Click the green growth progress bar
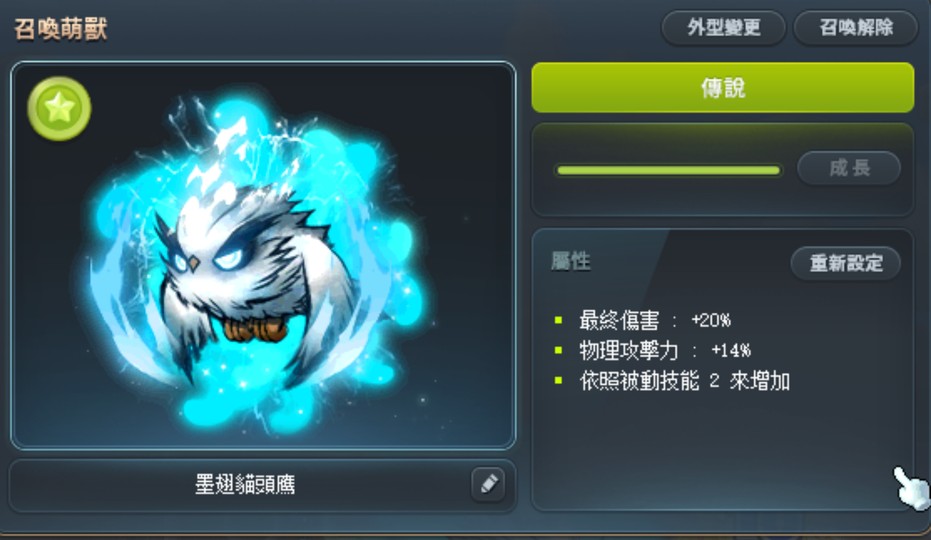This screenshot has height=540, width=931. [669, 170]
